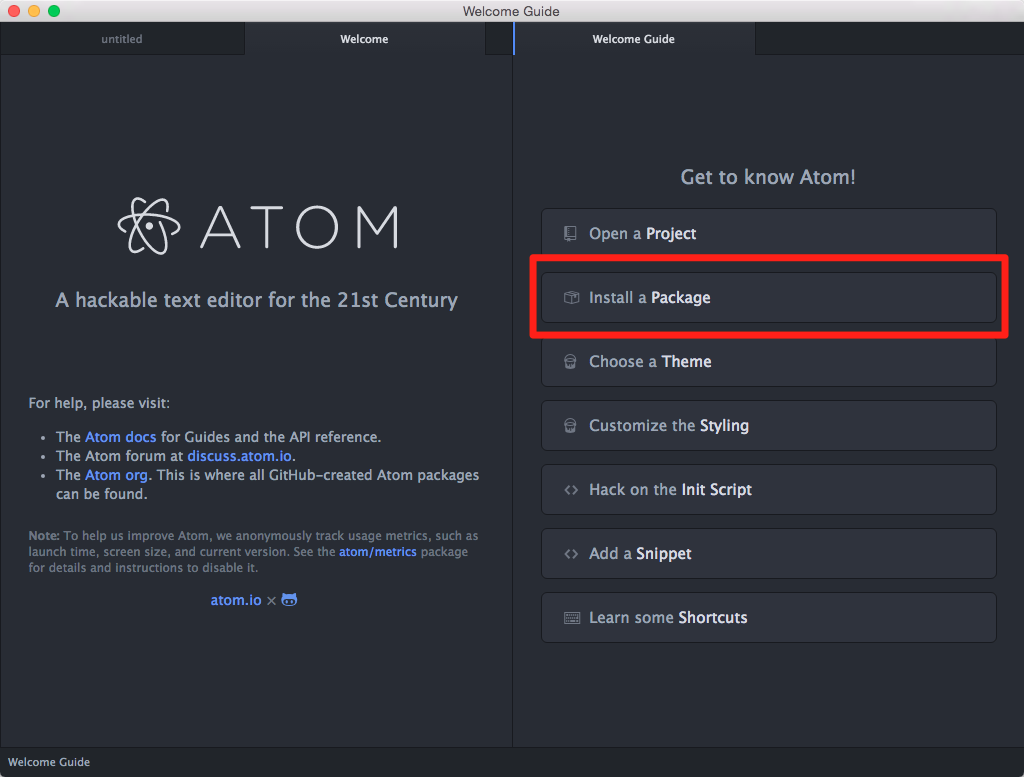Click the paint bucket icon beside Choose a Theme
The width and height of the screenshot is (1024, 777).
[x=570, y=362]
